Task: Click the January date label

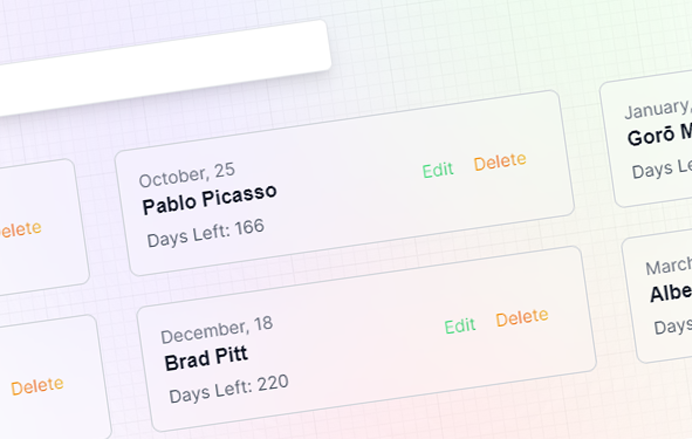Action: (658, 109)
